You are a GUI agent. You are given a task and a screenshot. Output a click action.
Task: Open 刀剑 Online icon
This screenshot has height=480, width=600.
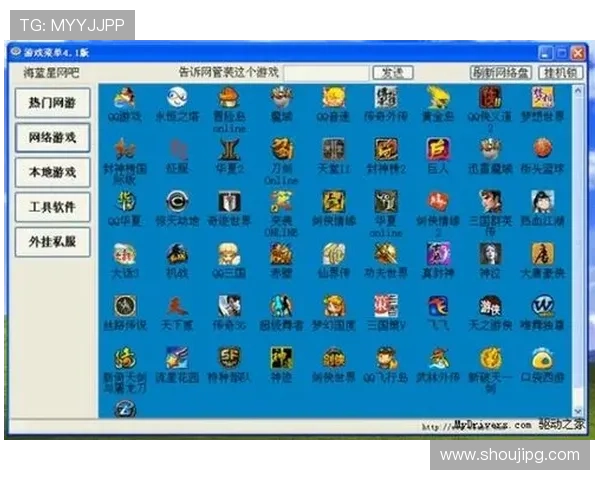pyautogui.click(x=281, y=149)
